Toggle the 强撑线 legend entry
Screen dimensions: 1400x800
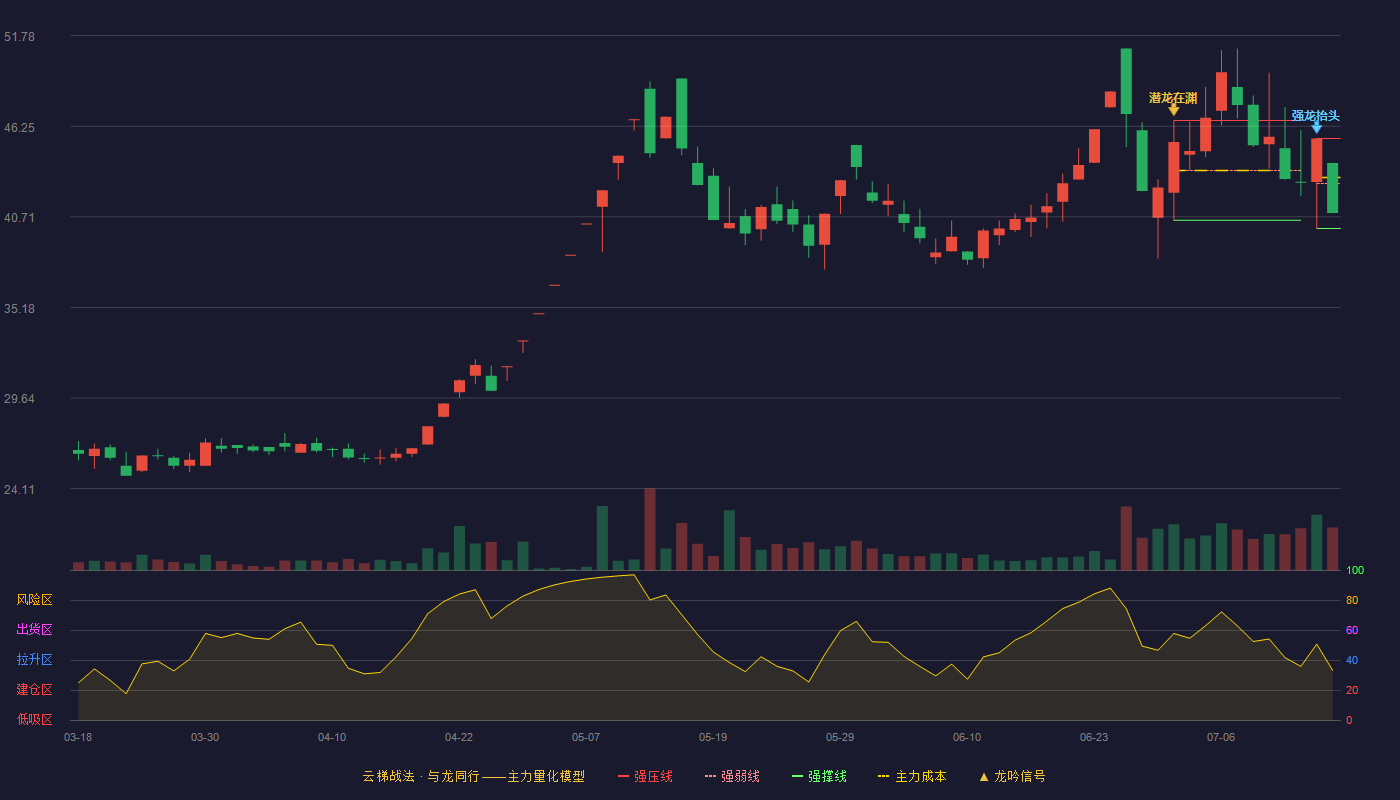tap(819, 776)
